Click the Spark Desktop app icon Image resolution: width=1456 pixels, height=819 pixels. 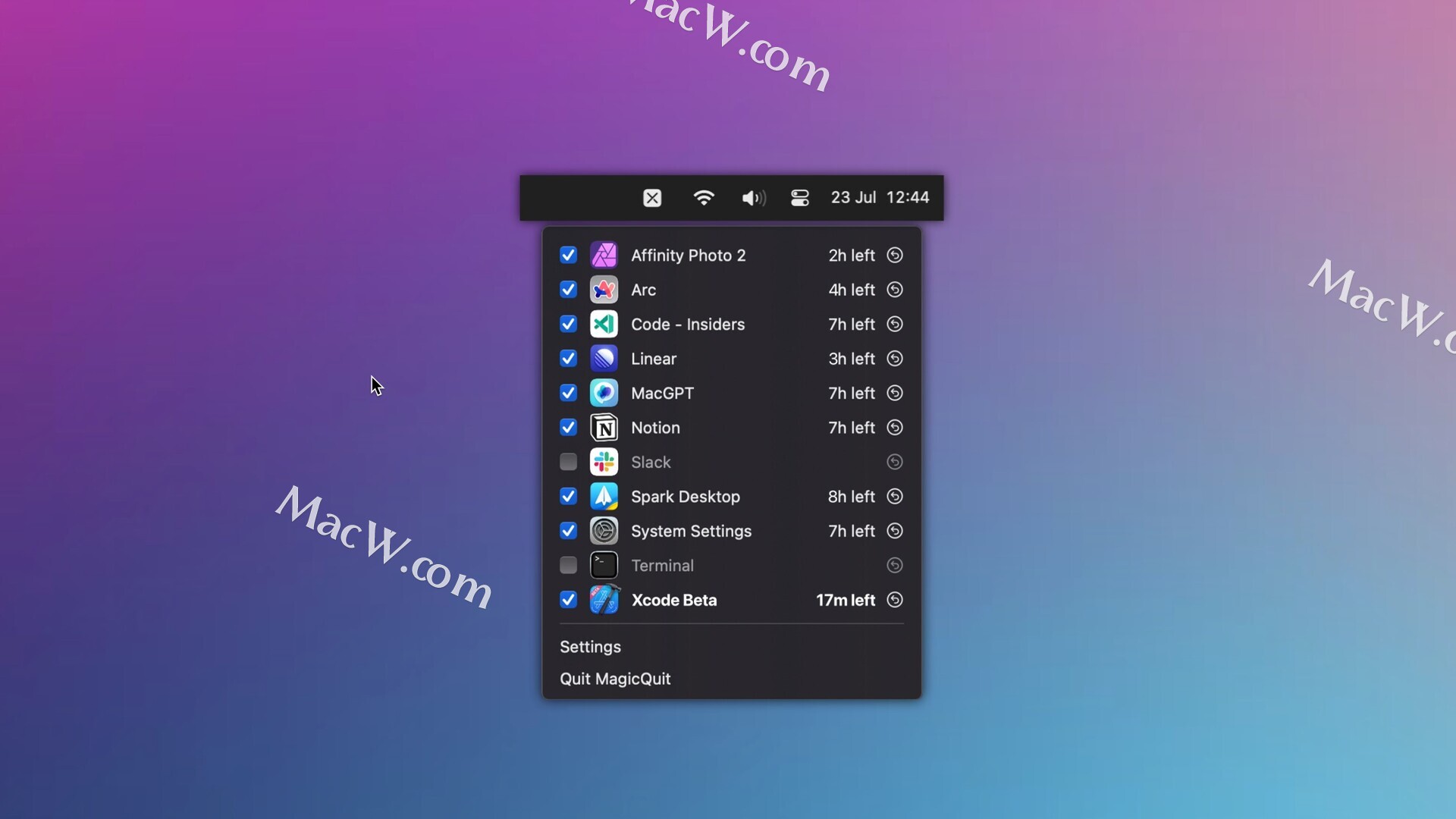(x=604, y=497)
